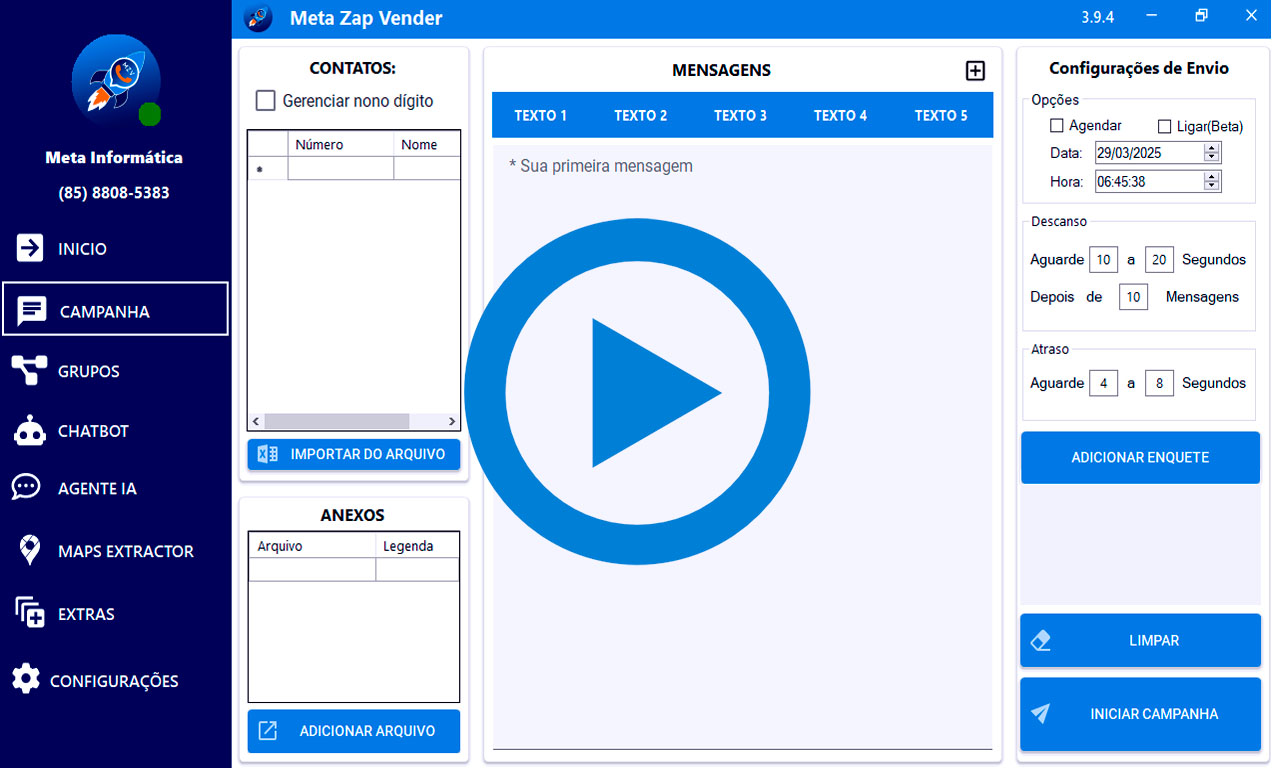The width and height of the screenshot is (1272, 768).
Task: Click the MAPS EXTRACTOR pin icon
Action: (x=30, y=550)
